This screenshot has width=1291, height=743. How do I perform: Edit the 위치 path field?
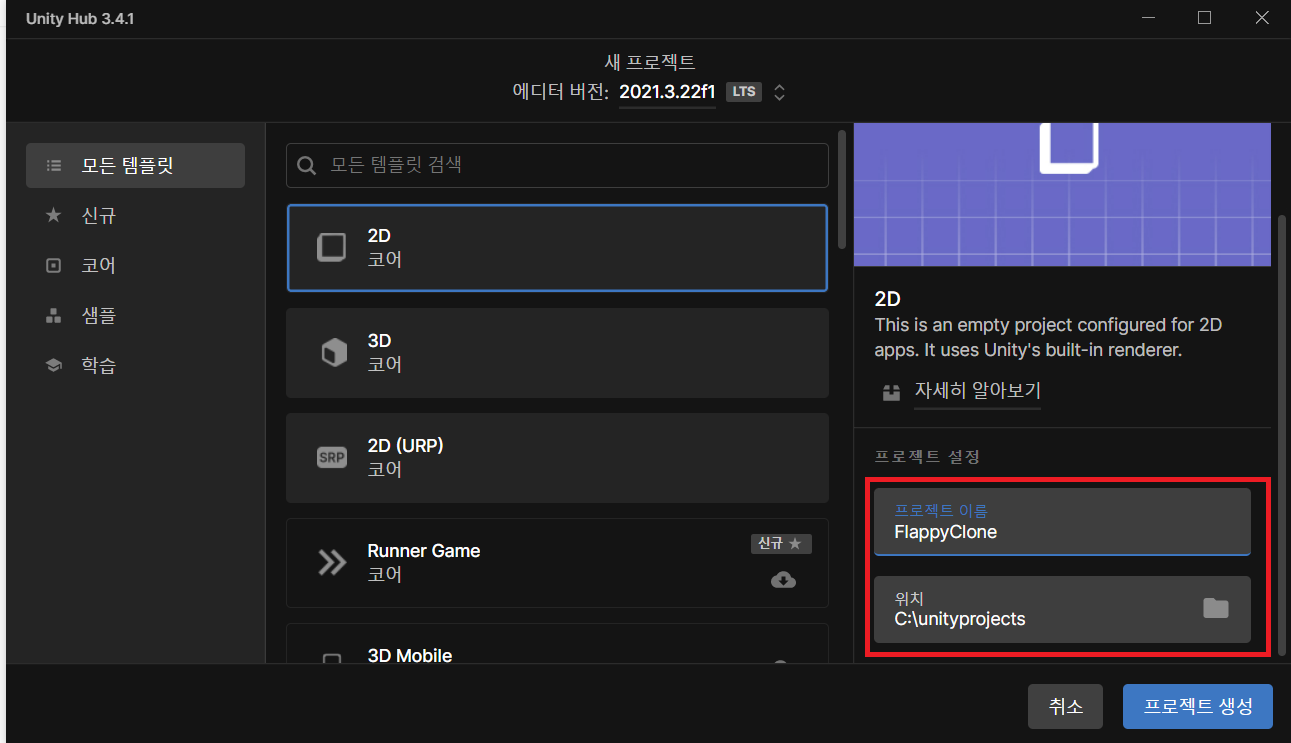1062,609
